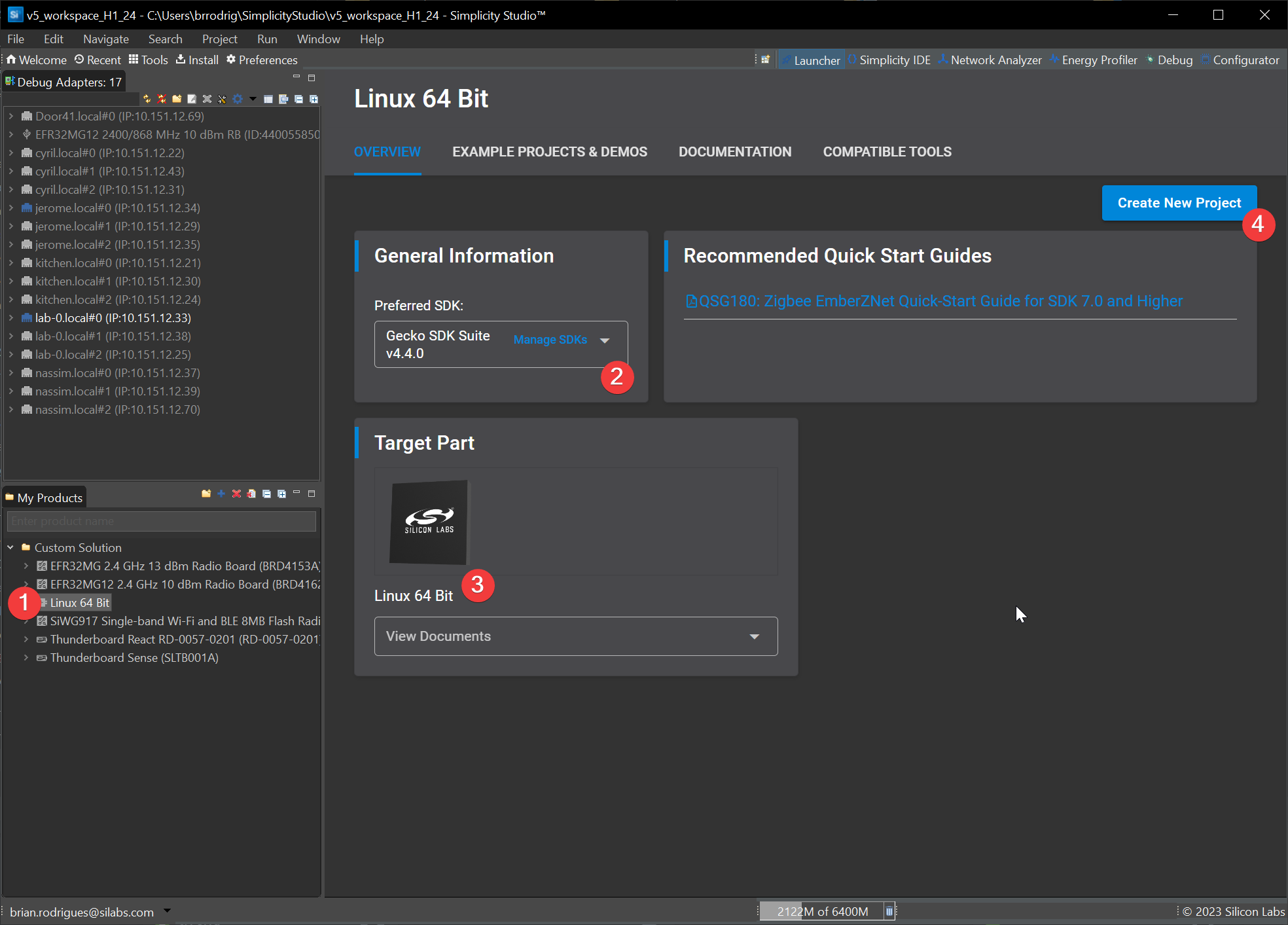Viewport: 1288px width, 925px height.
Task: Click the grouped view icon in Debug Adapters toolbar
Action: [283, 99]
